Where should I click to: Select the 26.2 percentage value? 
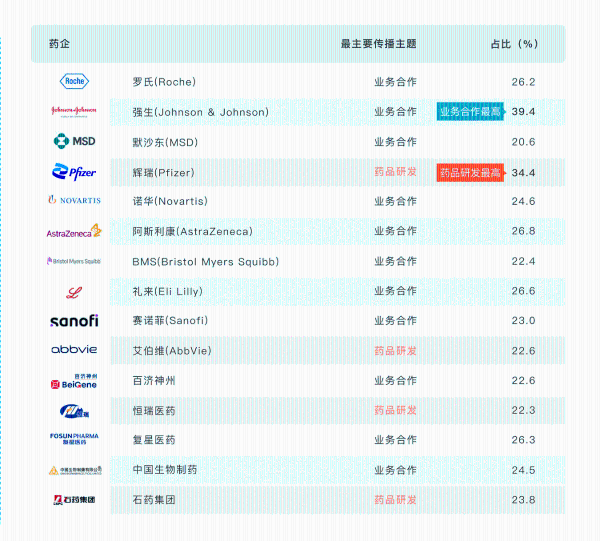pos(523,82)
